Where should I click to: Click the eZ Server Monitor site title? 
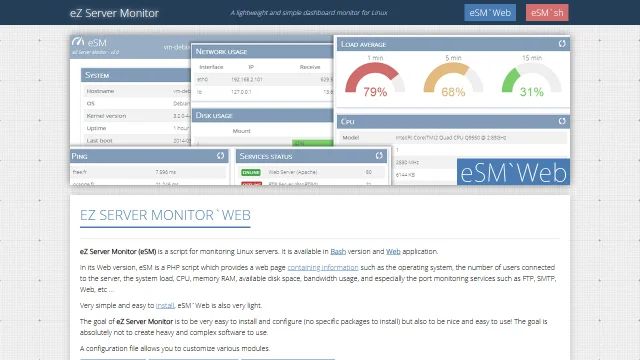pyautogui.click(x=114, y=13)
